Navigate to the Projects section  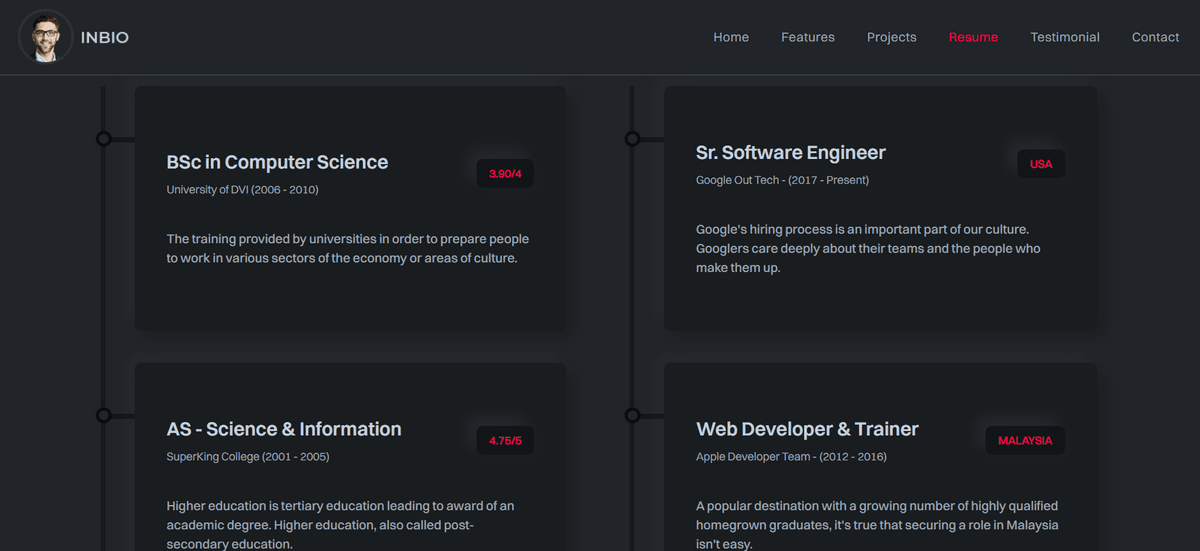(891, 37)
